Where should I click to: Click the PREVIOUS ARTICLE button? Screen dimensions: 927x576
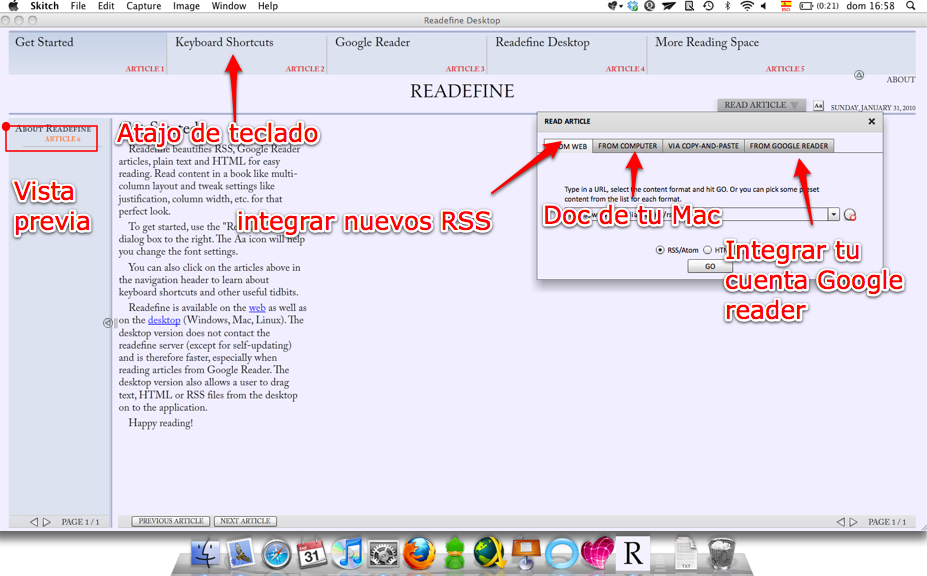(171, 522)
